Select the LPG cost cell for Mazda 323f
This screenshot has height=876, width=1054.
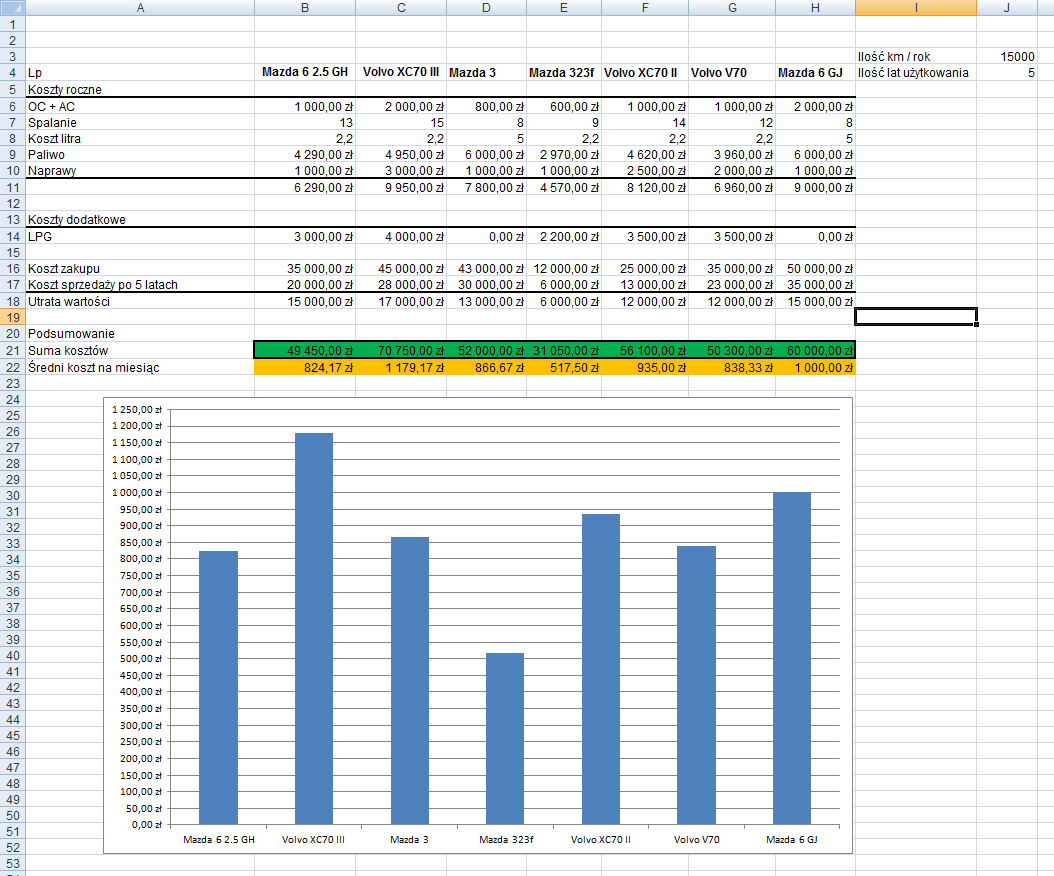pos(563,237)
